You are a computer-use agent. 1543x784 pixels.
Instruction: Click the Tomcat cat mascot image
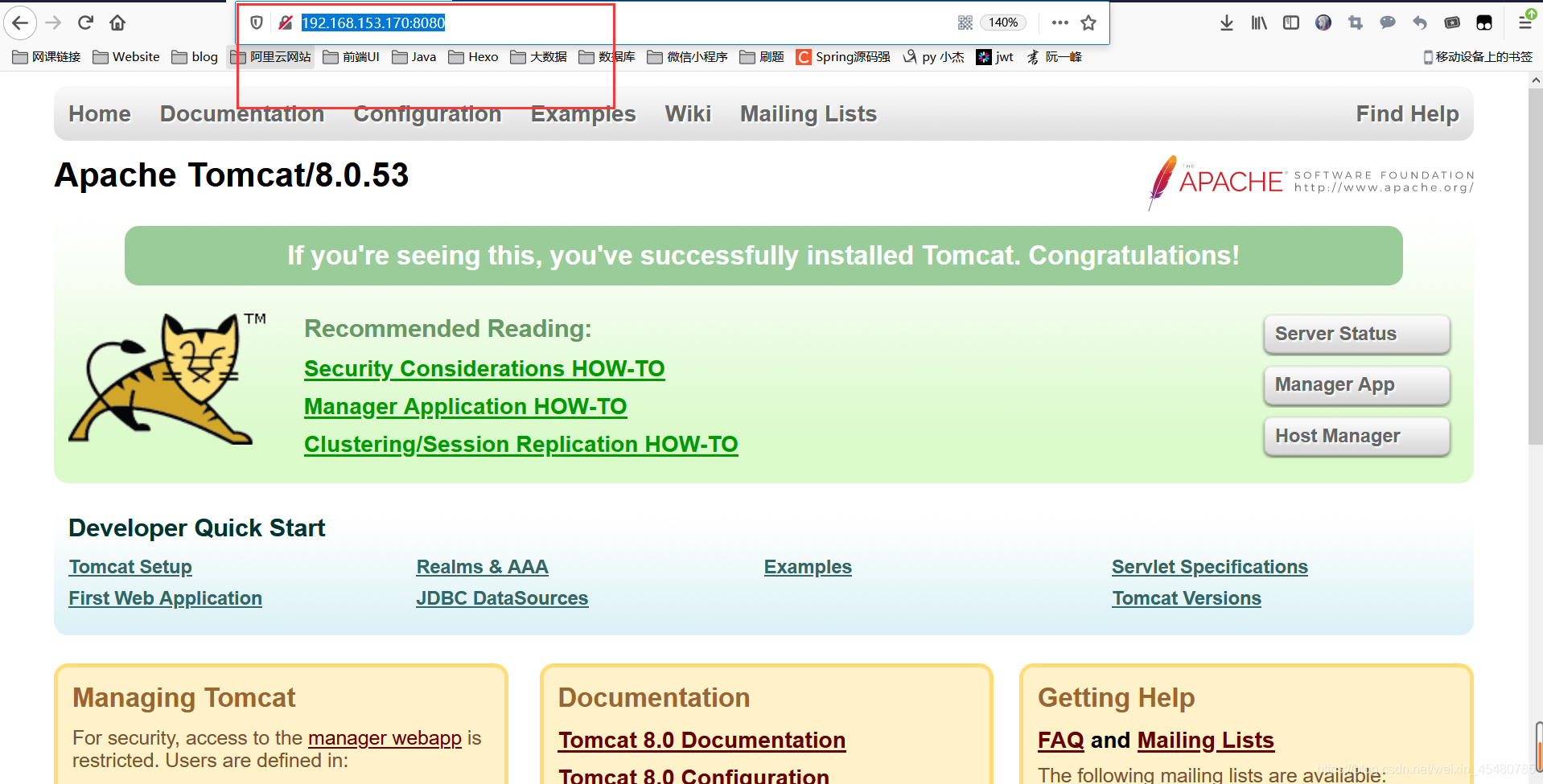(167, 378)
